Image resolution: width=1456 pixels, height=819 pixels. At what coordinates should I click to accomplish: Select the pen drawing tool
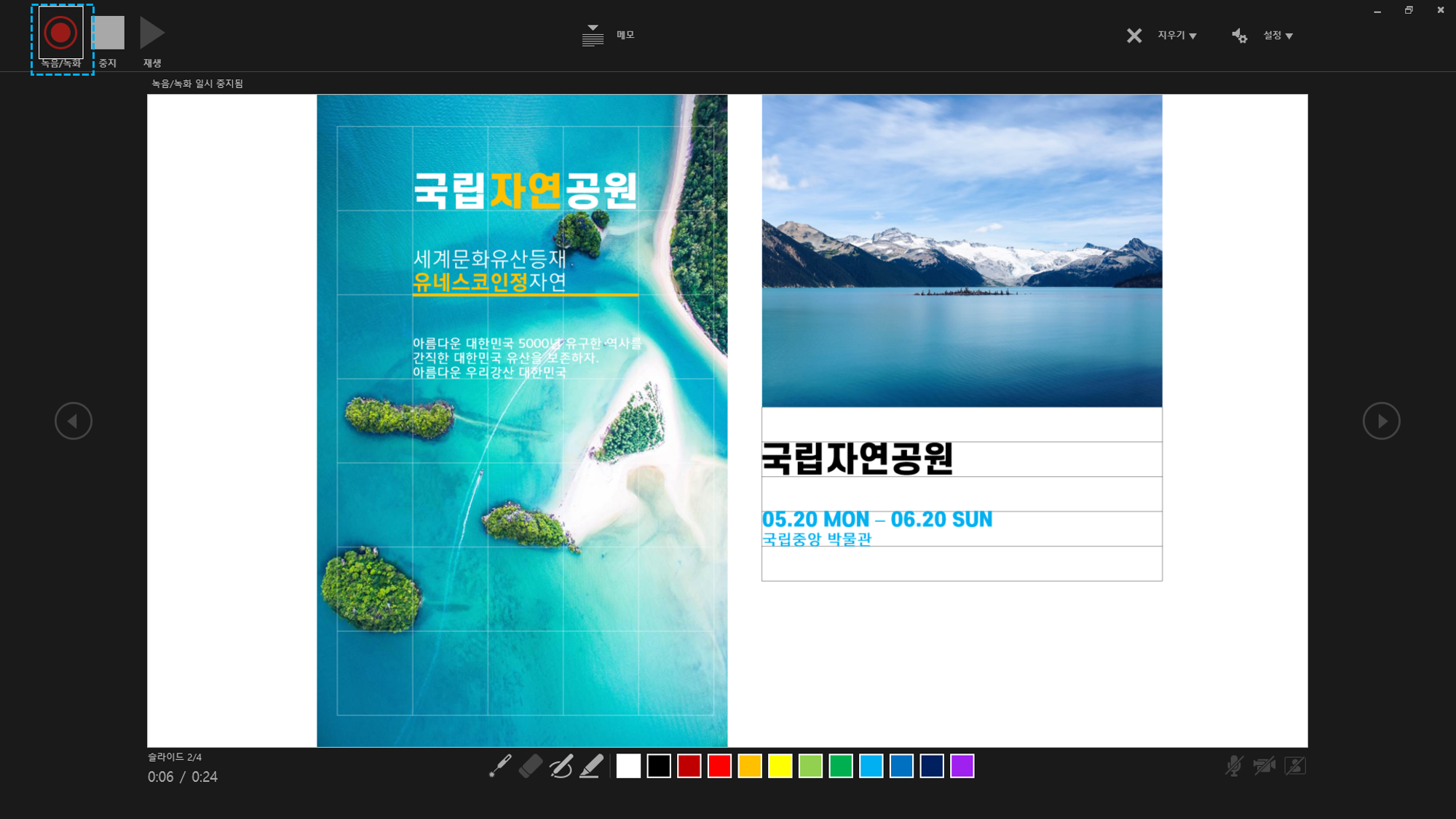(x=561, y=766)
